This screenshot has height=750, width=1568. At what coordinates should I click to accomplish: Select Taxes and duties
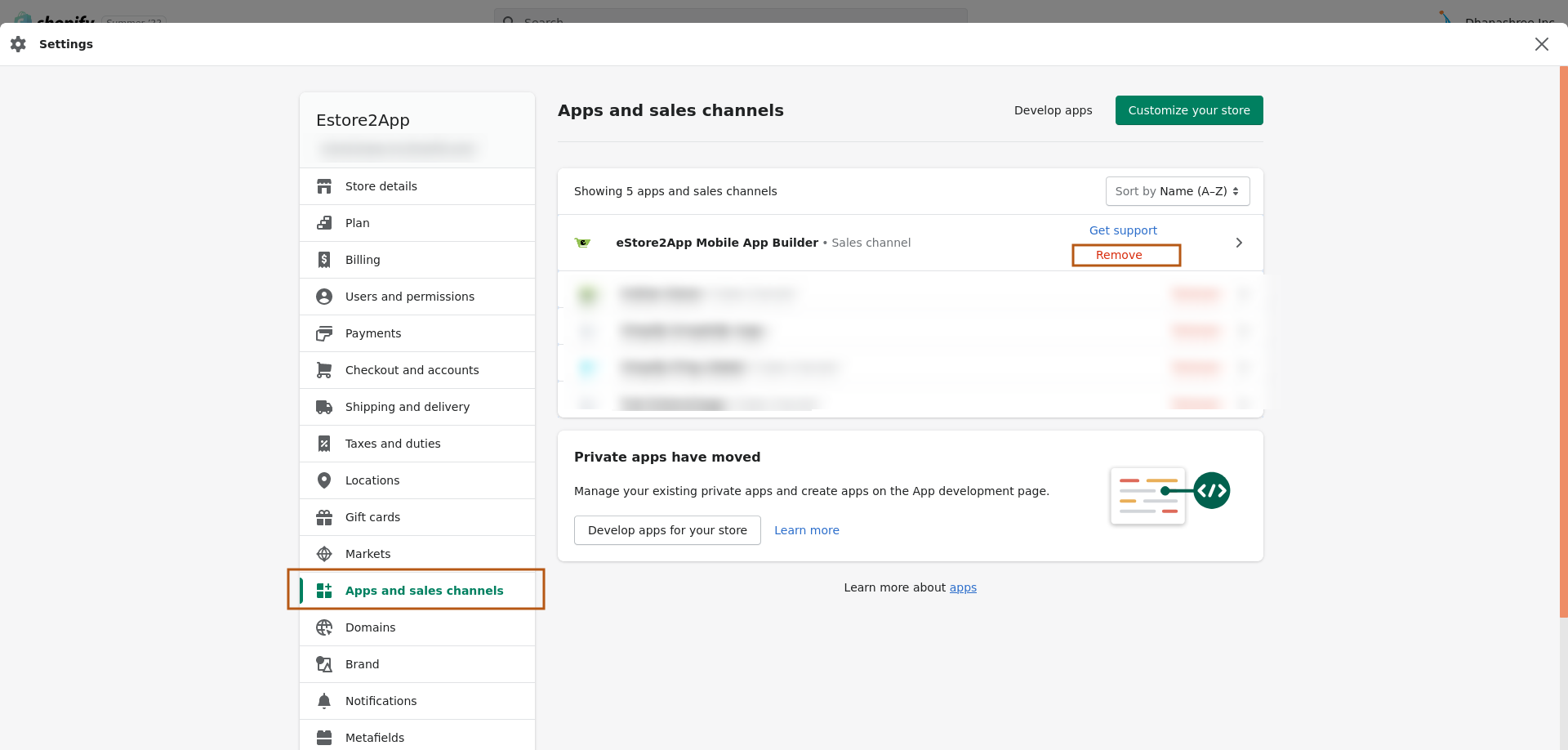417,444
